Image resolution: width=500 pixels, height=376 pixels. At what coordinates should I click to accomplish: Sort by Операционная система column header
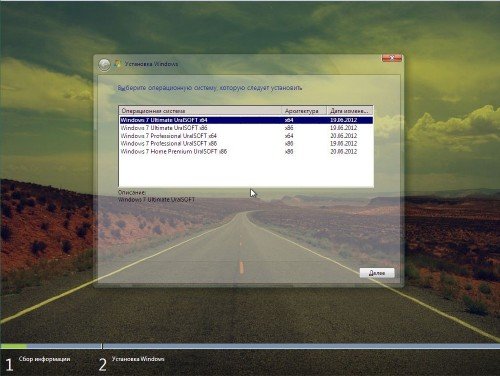point(200,111)
